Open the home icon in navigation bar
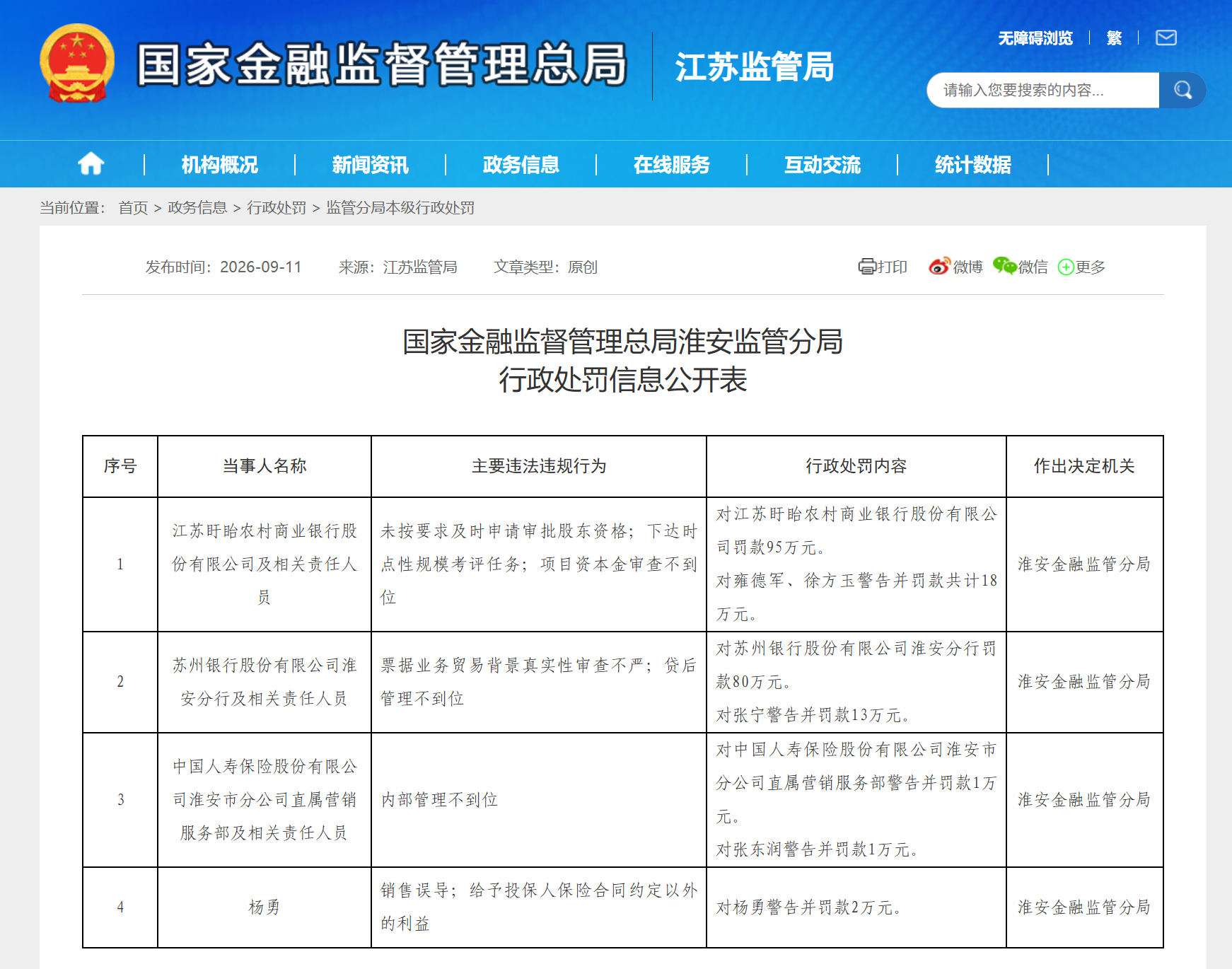 pyautogui.click(x=91, y=164)
